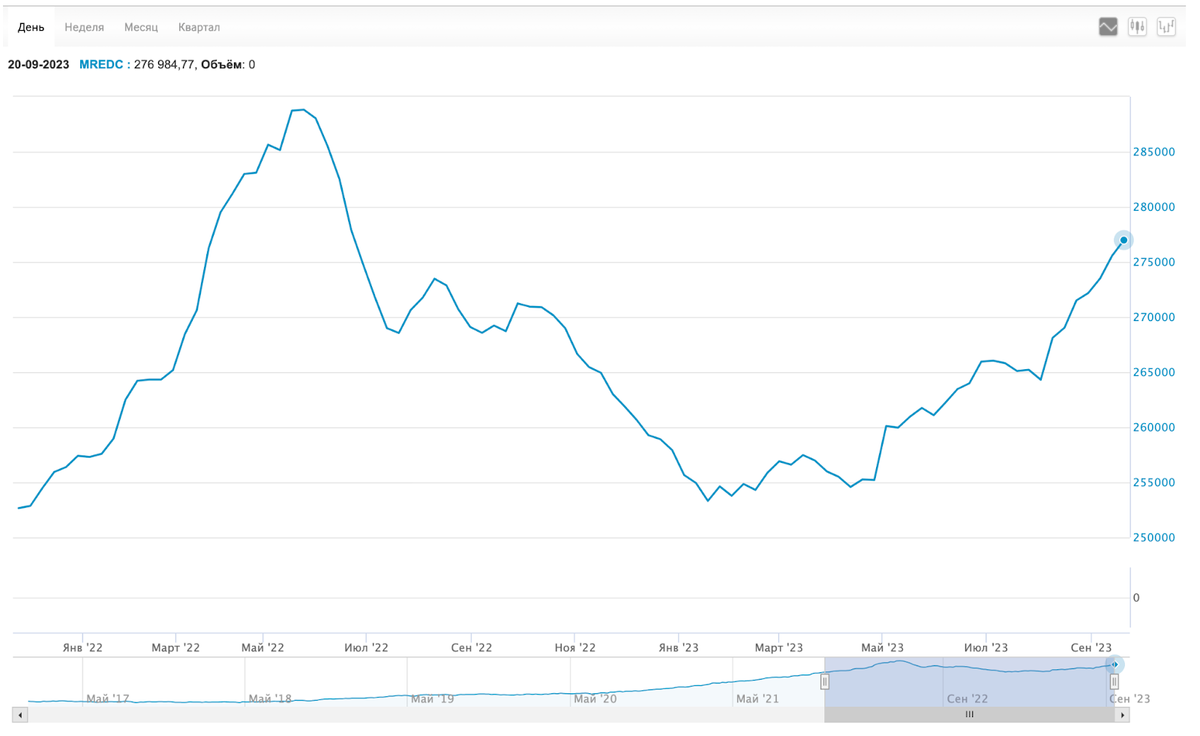Click the scrollbar right arrow button
Image resolution: width=1200 pixels, height=736 pixels.
(x=1123, y=715)
